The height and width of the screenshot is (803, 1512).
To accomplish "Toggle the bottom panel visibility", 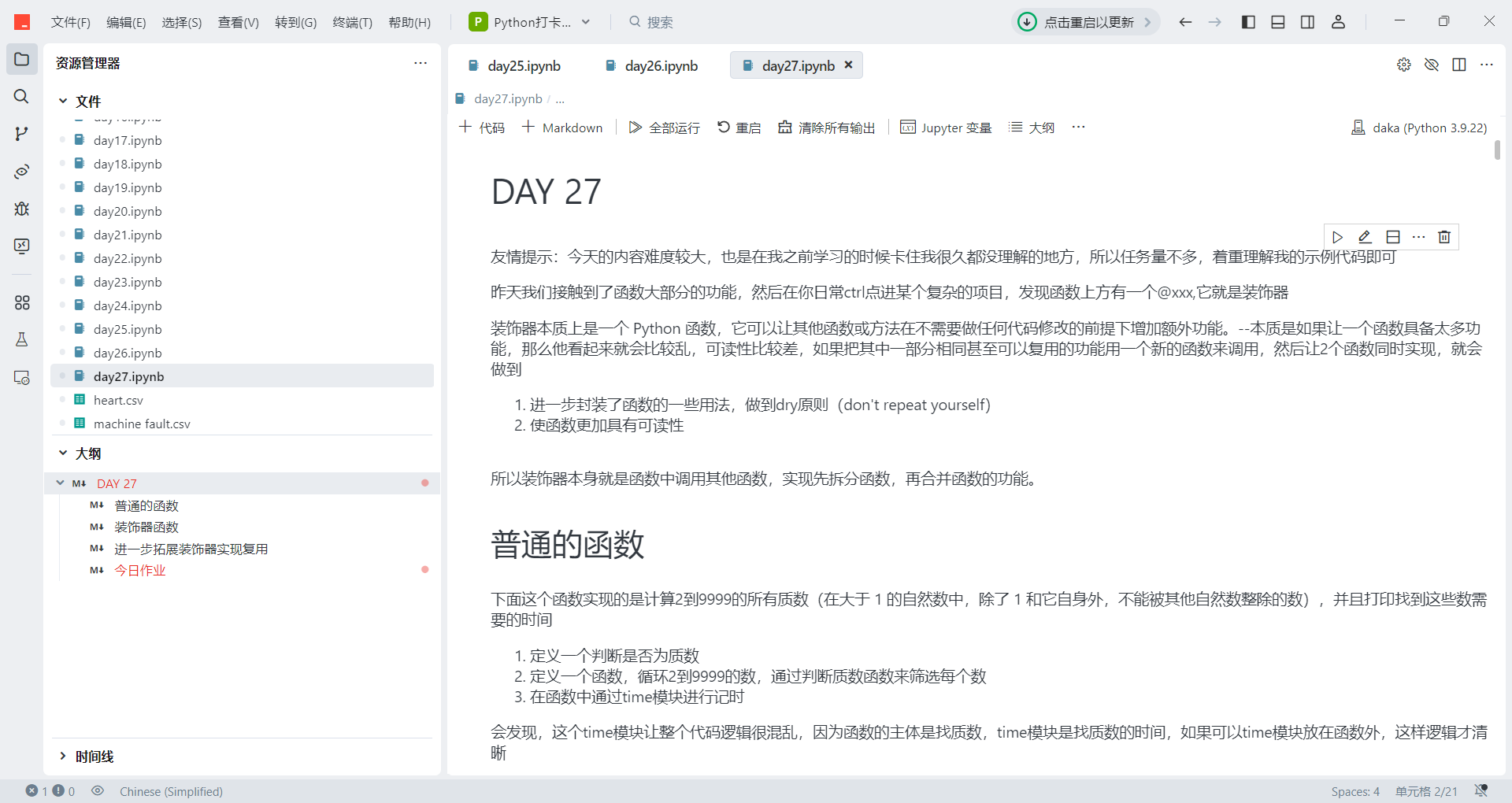I will (1277, 21).
